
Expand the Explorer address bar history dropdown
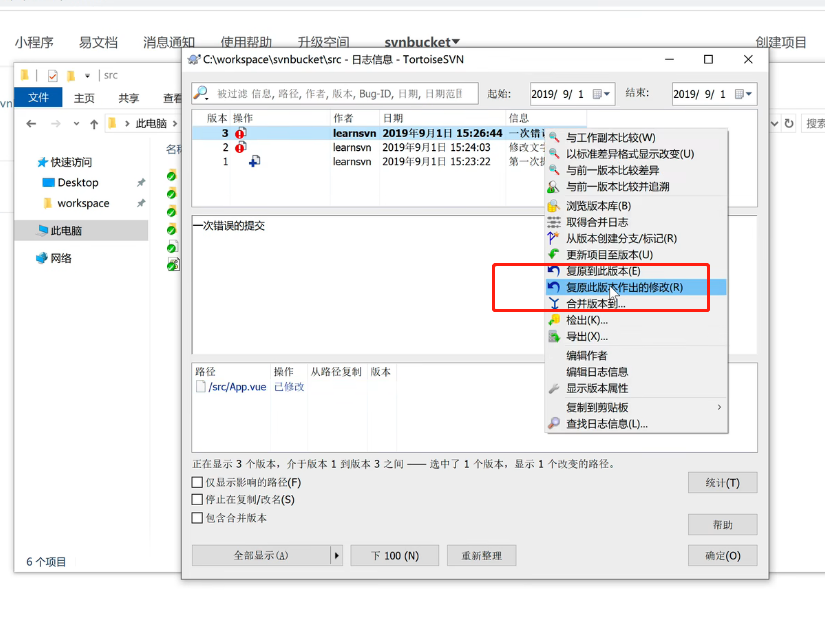coord(774,124)
